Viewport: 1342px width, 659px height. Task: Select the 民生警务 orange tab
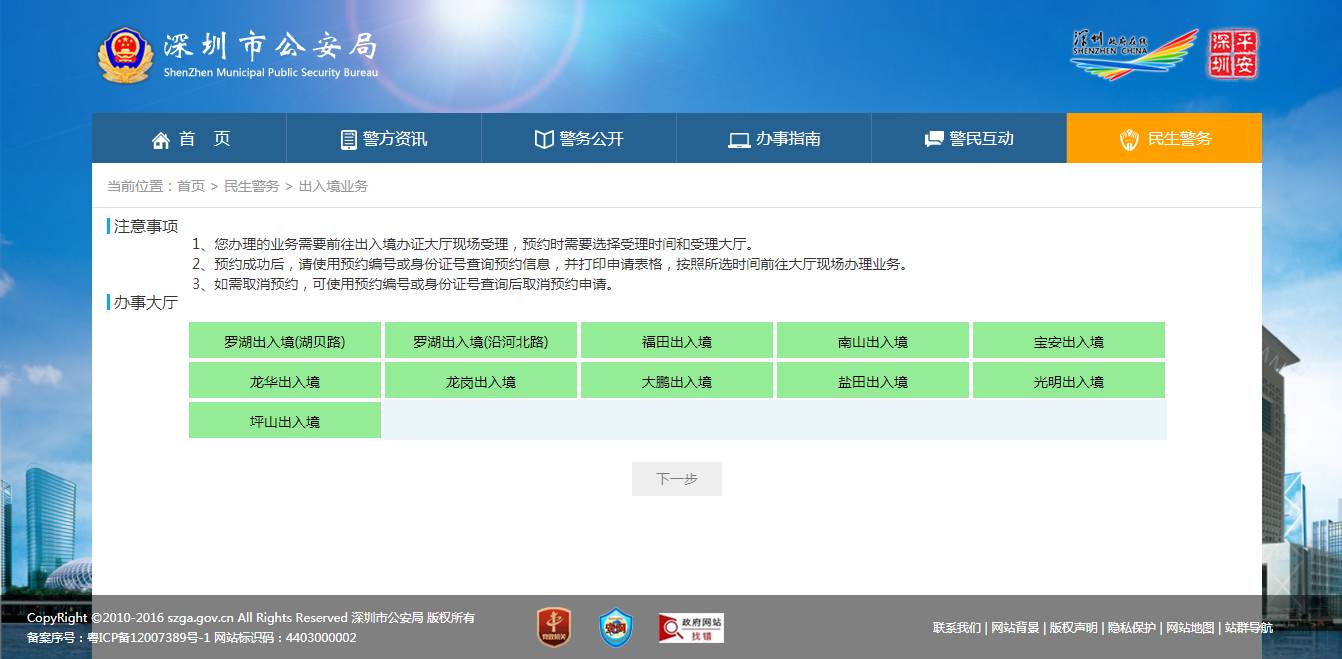tap(1164, 139)
